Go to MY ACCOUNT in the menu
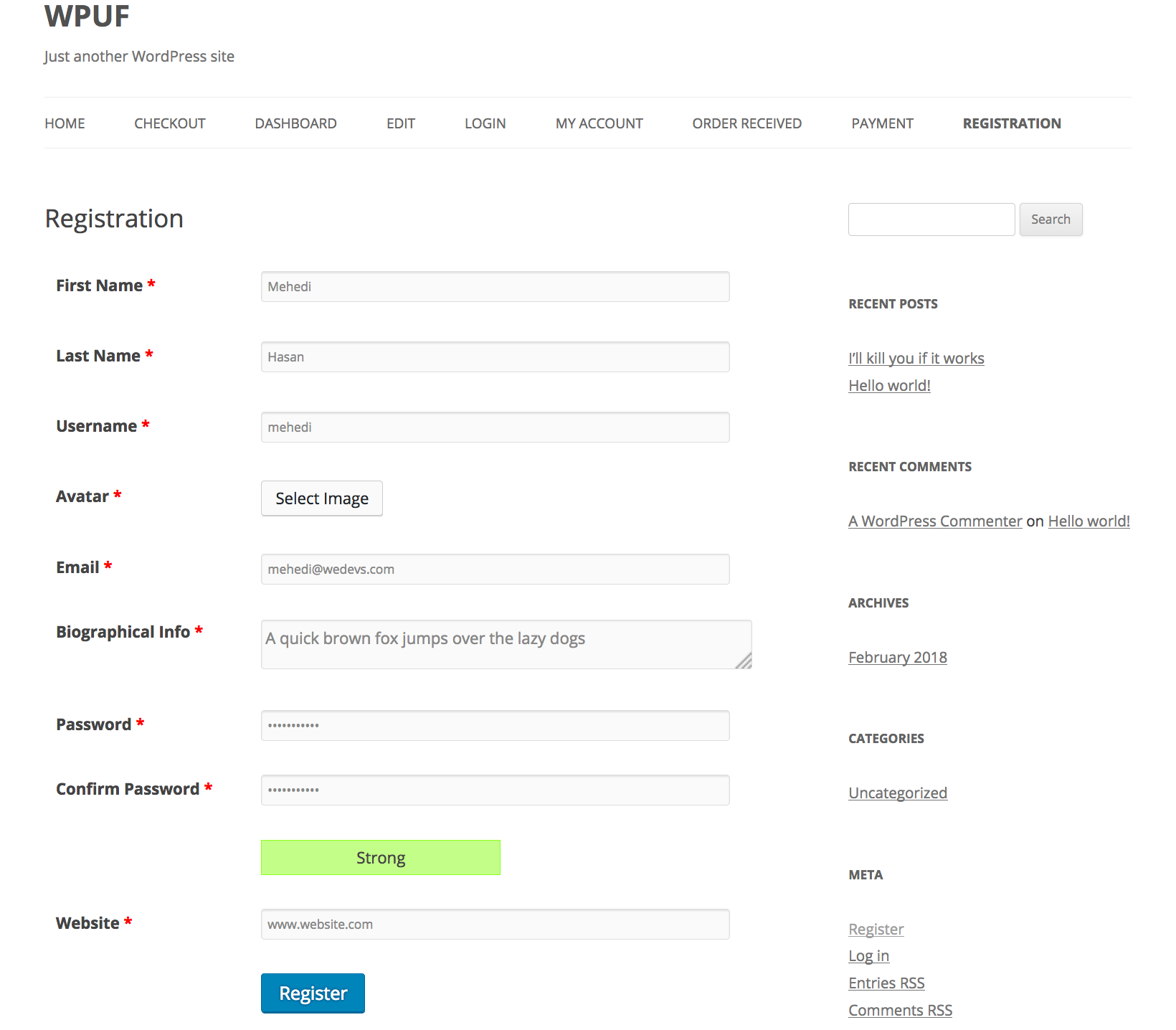The image size is (1176, 1030). click(x=599, y=123)
